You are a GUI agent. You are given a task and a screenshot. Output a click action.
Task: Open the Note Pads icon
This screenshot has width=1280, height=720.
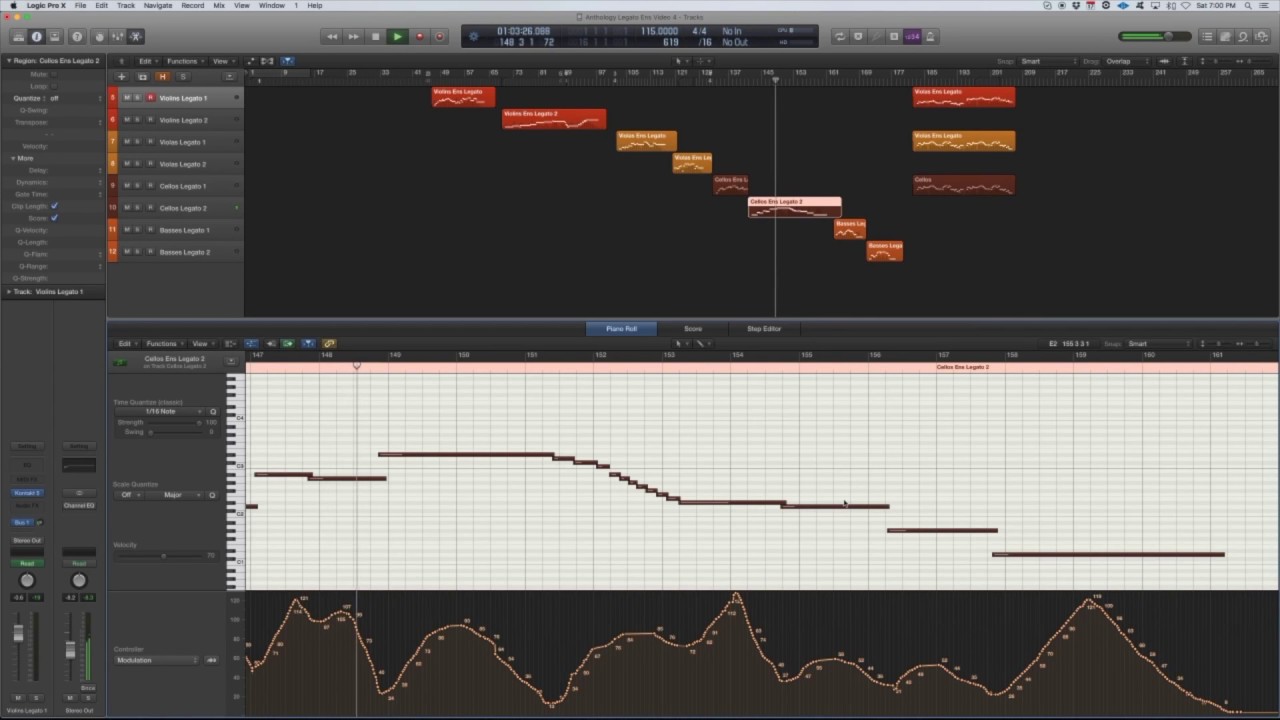(1225, 37)
